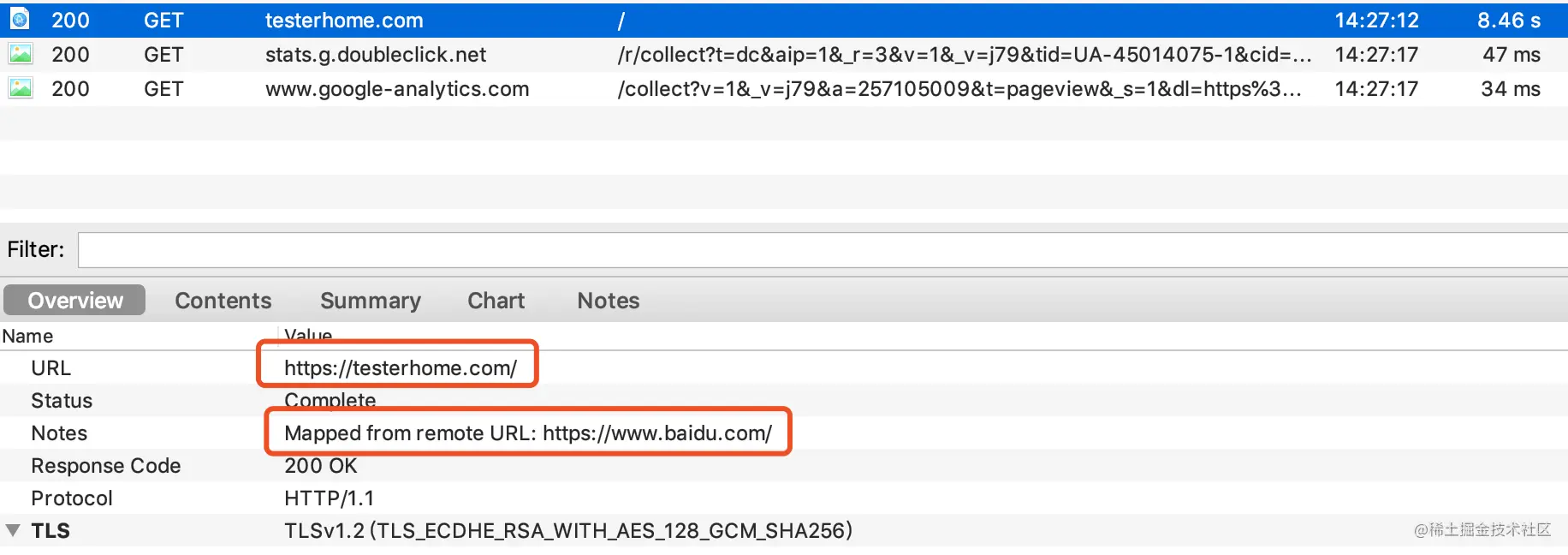This screenshot has height=555, width=1568.
Task: Click the /r/collect?t=dc path cell
Action: 965,55
